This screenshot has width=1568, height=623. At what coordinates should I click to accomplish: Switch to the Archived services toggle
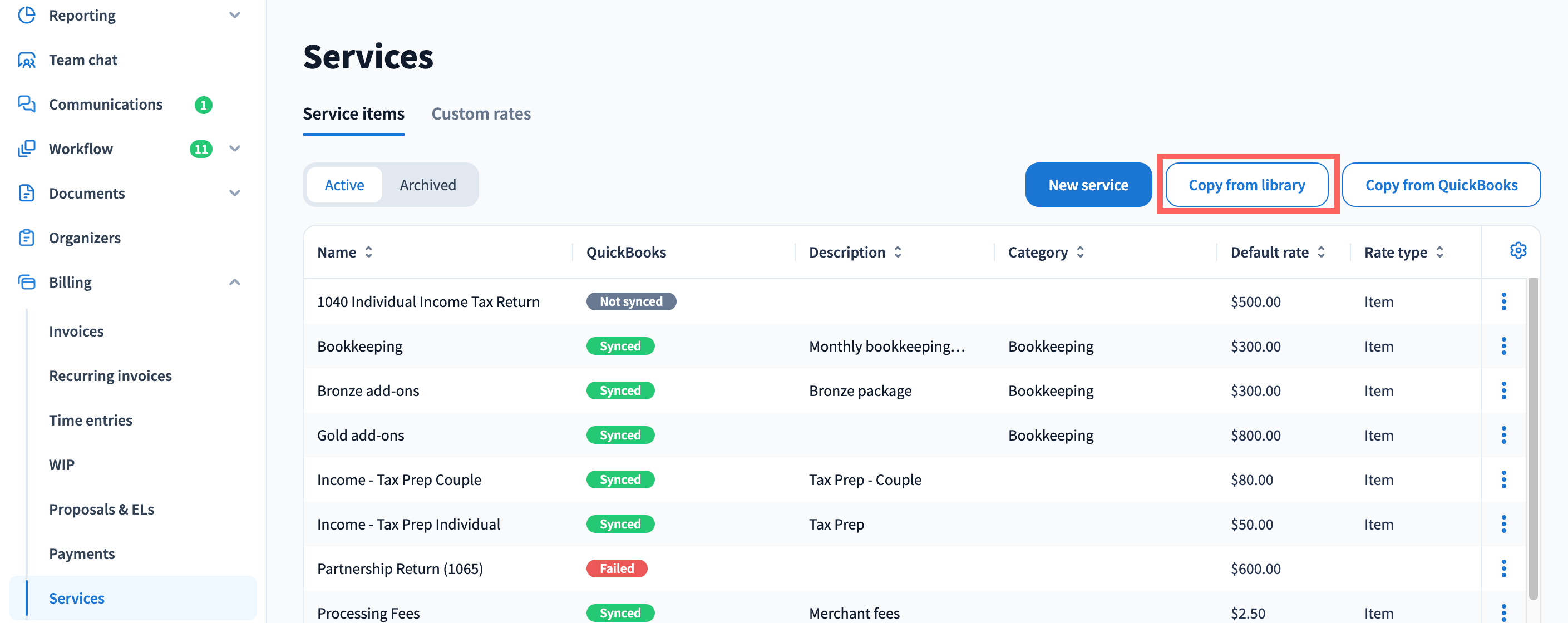427,185
